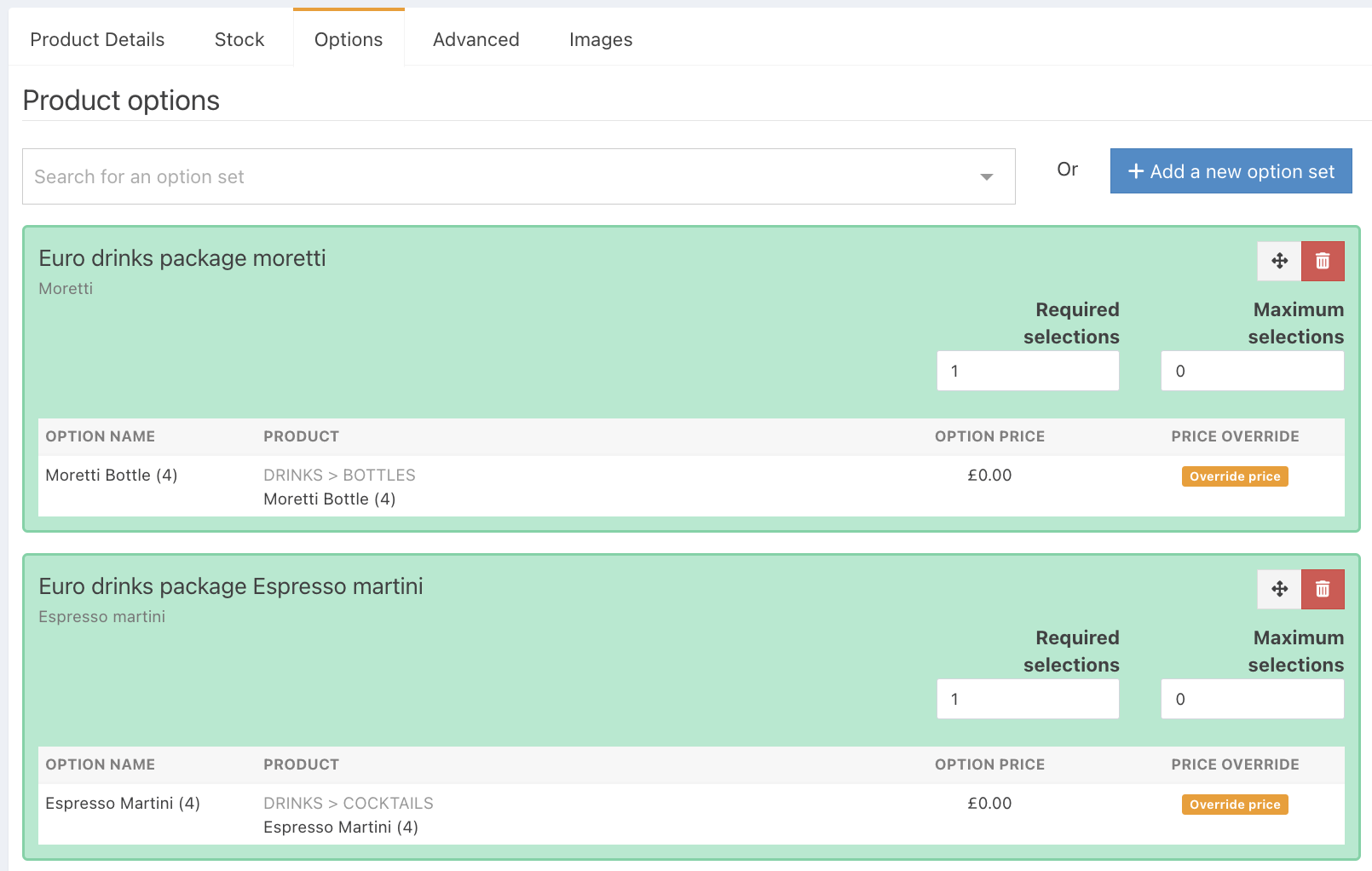Edit Maximum selections for Espresso martini package
Image resolution: width=1372 pixels, height=871 pixels.
[1253, 700]
